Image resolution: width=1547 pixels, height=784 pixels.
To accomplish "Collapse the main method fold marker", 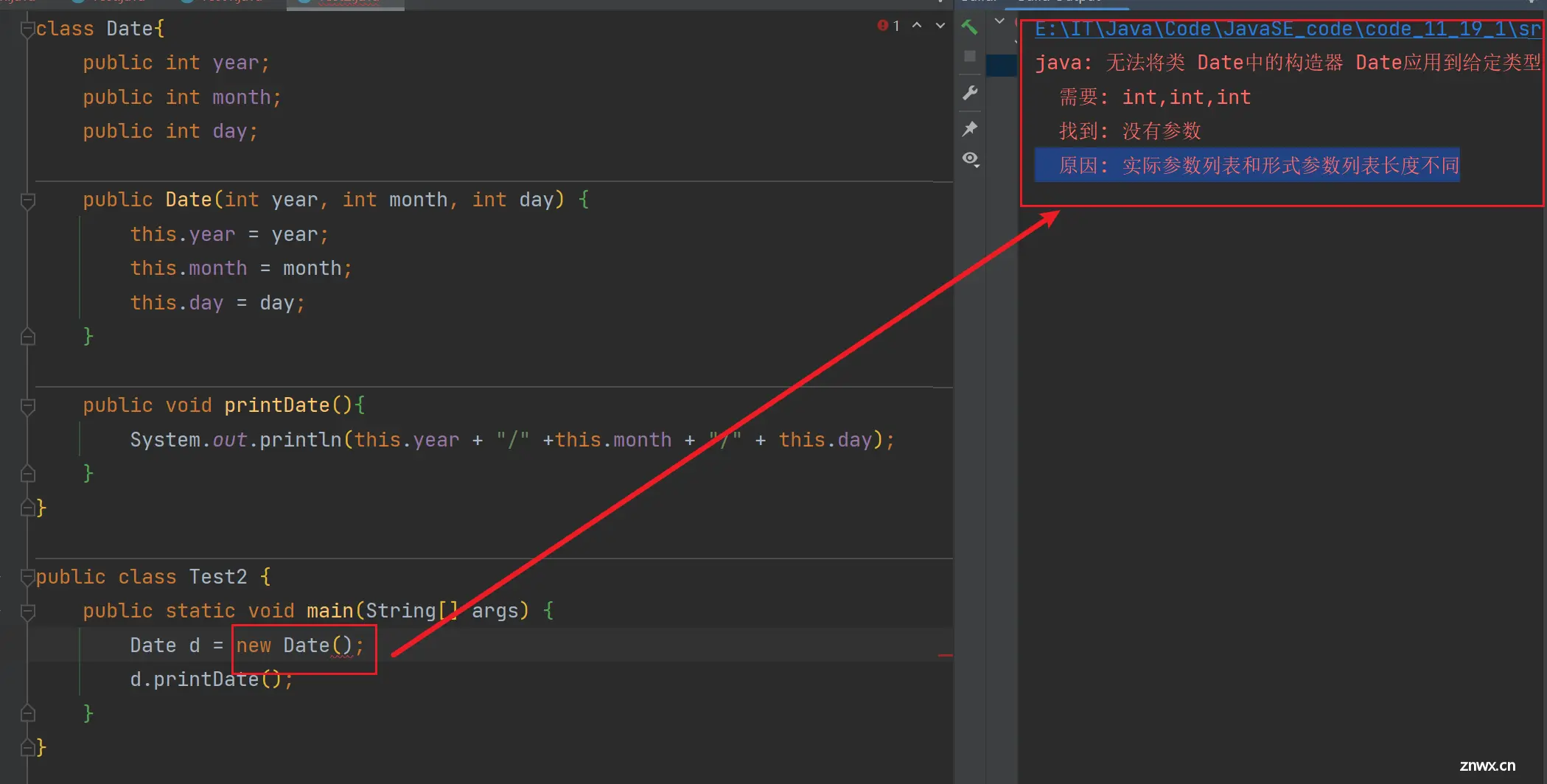I will tap(28, 612).
